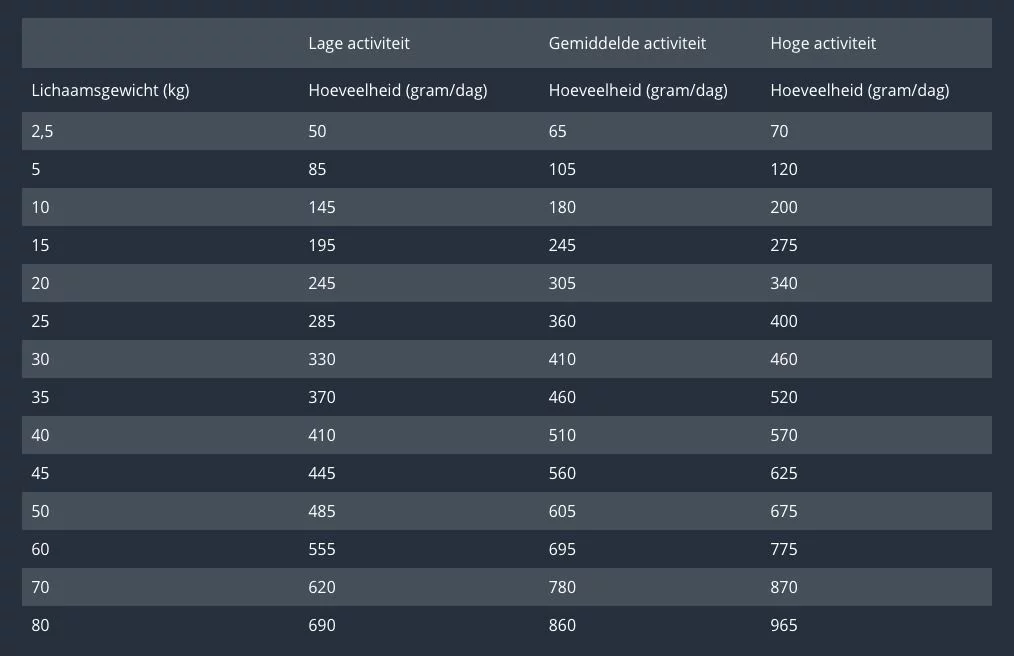Select the Hoge activiteit value 400 for 25 kg

(784, 321)
